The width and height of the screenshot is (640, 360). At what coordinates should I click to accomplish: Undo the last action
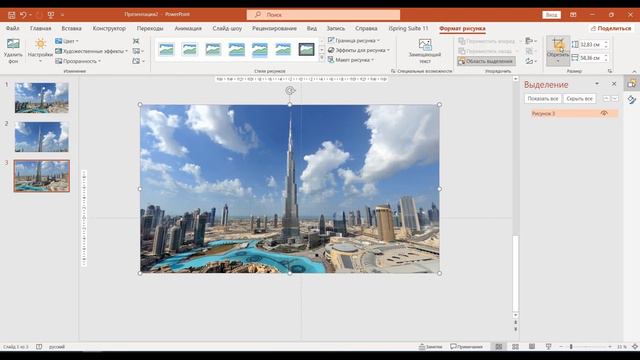[23, 15]
